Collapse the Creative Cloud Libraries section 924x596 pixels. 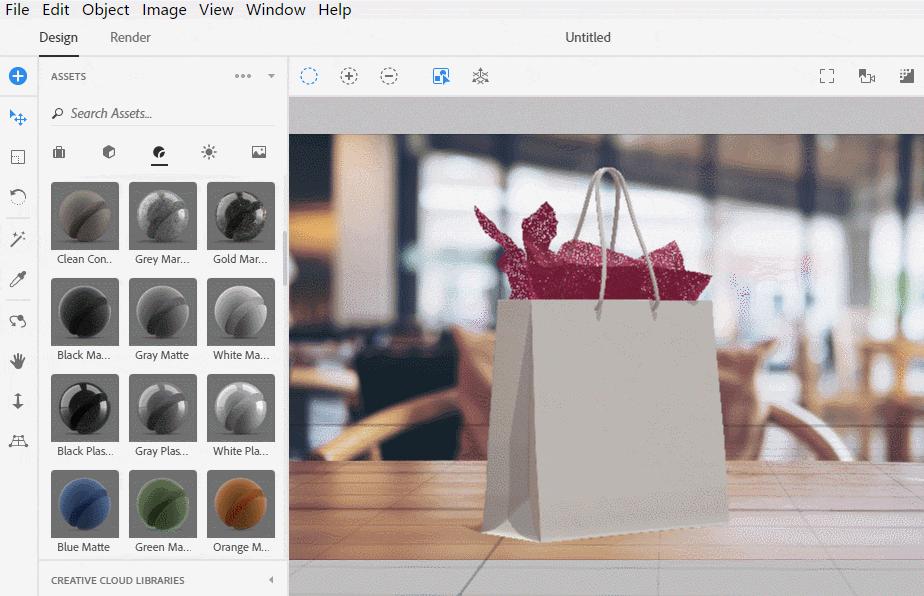click(270, 580)
